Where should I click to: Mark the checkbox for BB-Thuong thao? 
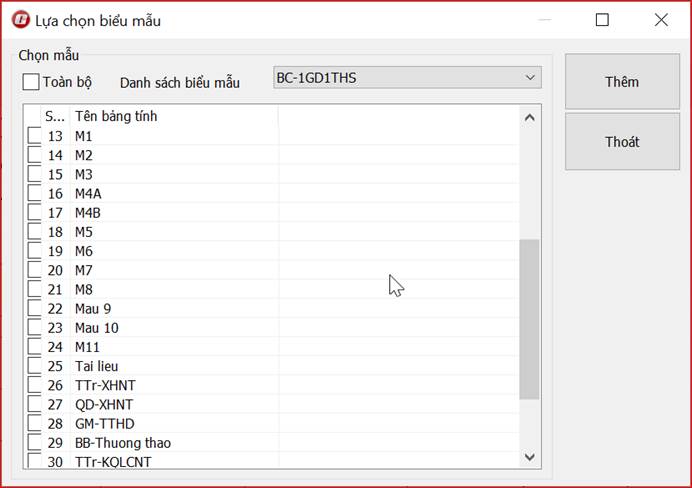point(34,443)
